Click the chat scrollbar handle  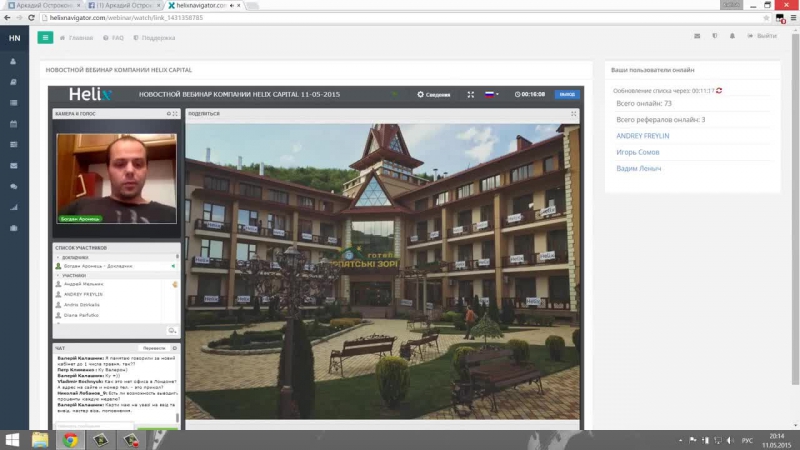178,417
